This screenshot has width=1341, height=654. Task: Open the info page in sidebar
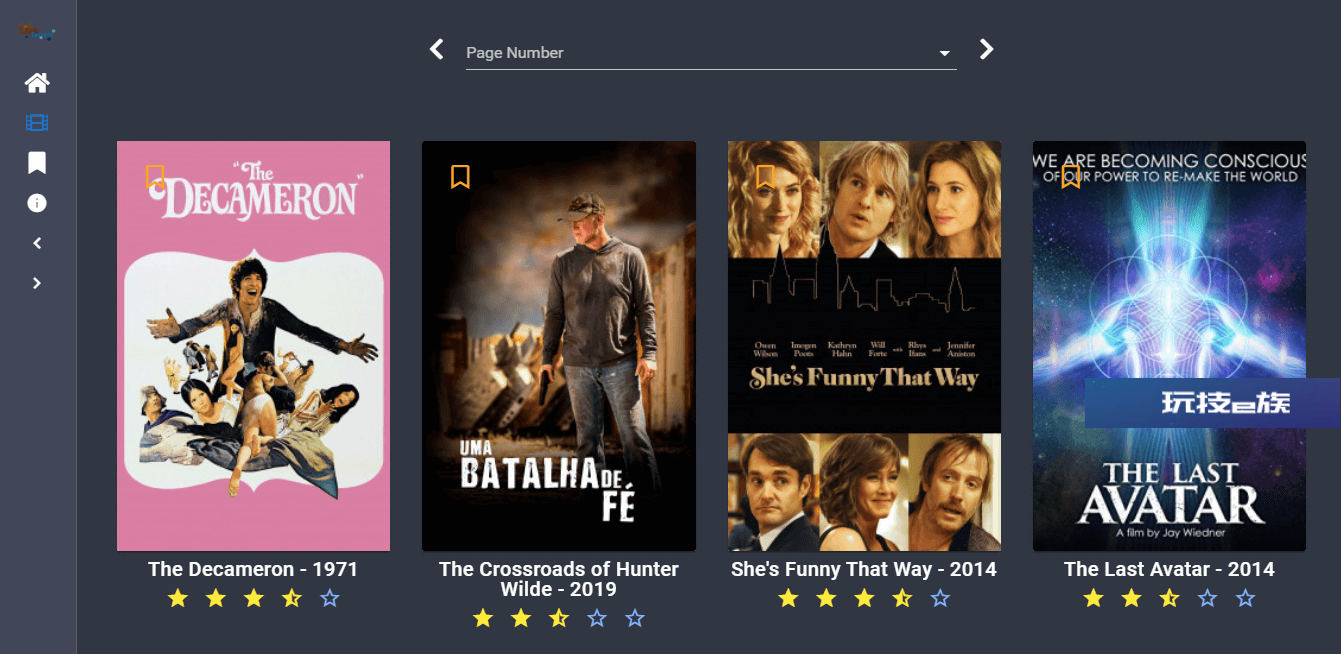[37, 203]
